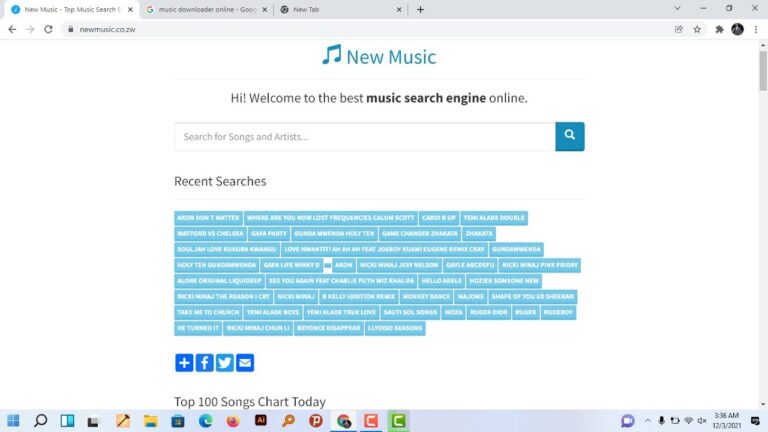
Task: Open the clock and date in taskbar
Action: tap(726, 421)
